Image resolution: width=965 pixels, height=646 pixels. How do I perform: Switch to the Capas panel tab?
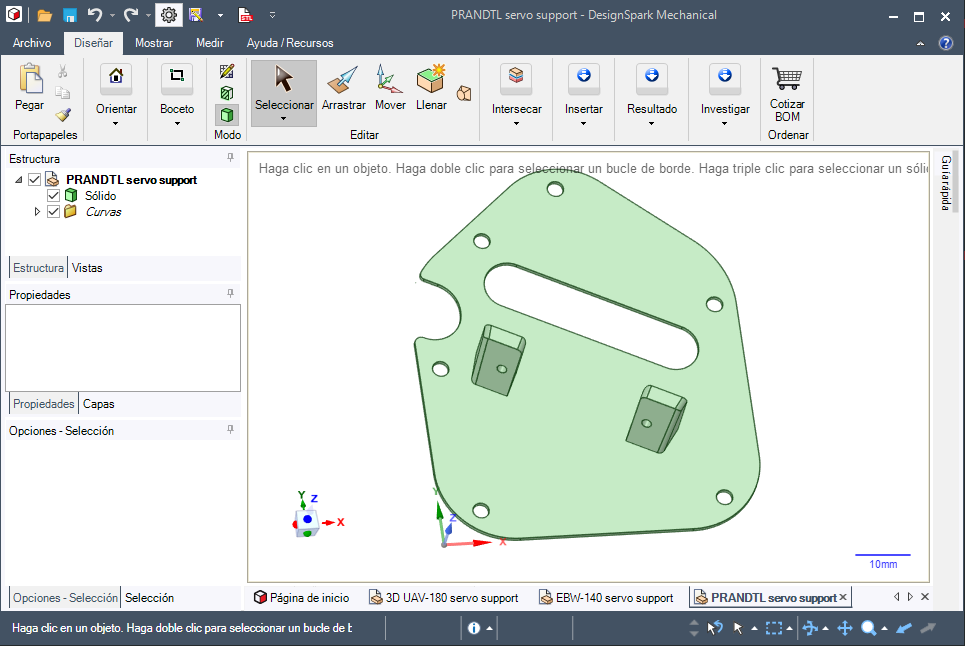98,404
